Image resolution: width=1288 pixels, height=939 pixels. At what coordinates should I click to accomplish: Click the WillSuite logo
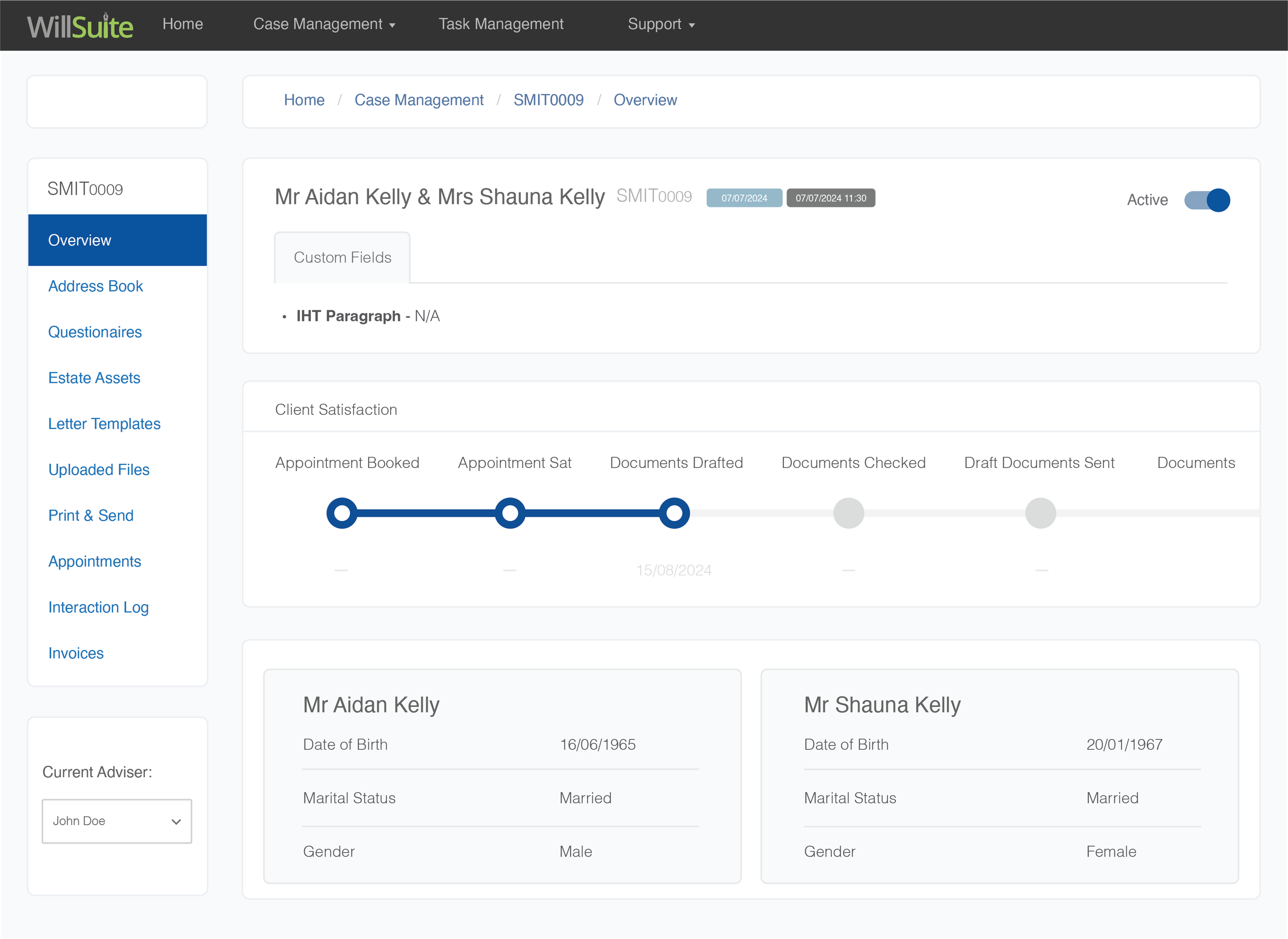point(80,25)
